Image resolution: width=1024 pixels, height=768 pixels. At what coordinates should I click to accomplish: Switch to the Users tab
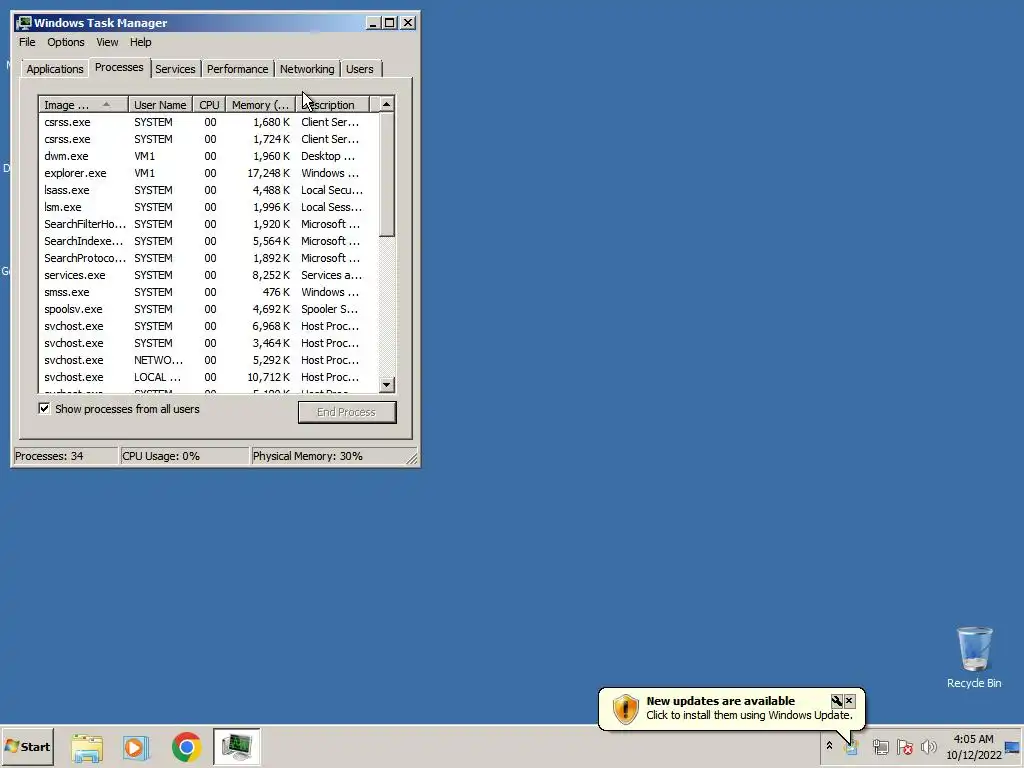360,69
